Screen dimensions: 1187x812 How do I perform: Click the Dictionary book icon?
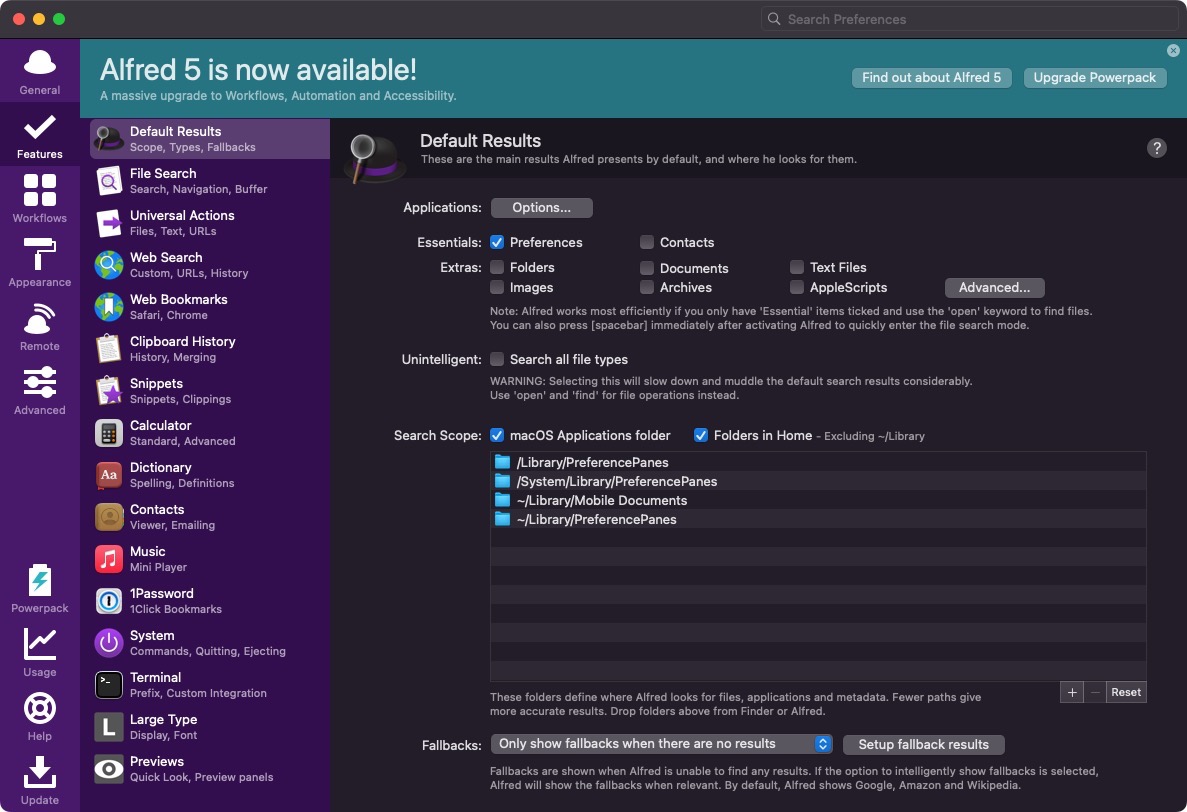point(109,475)
